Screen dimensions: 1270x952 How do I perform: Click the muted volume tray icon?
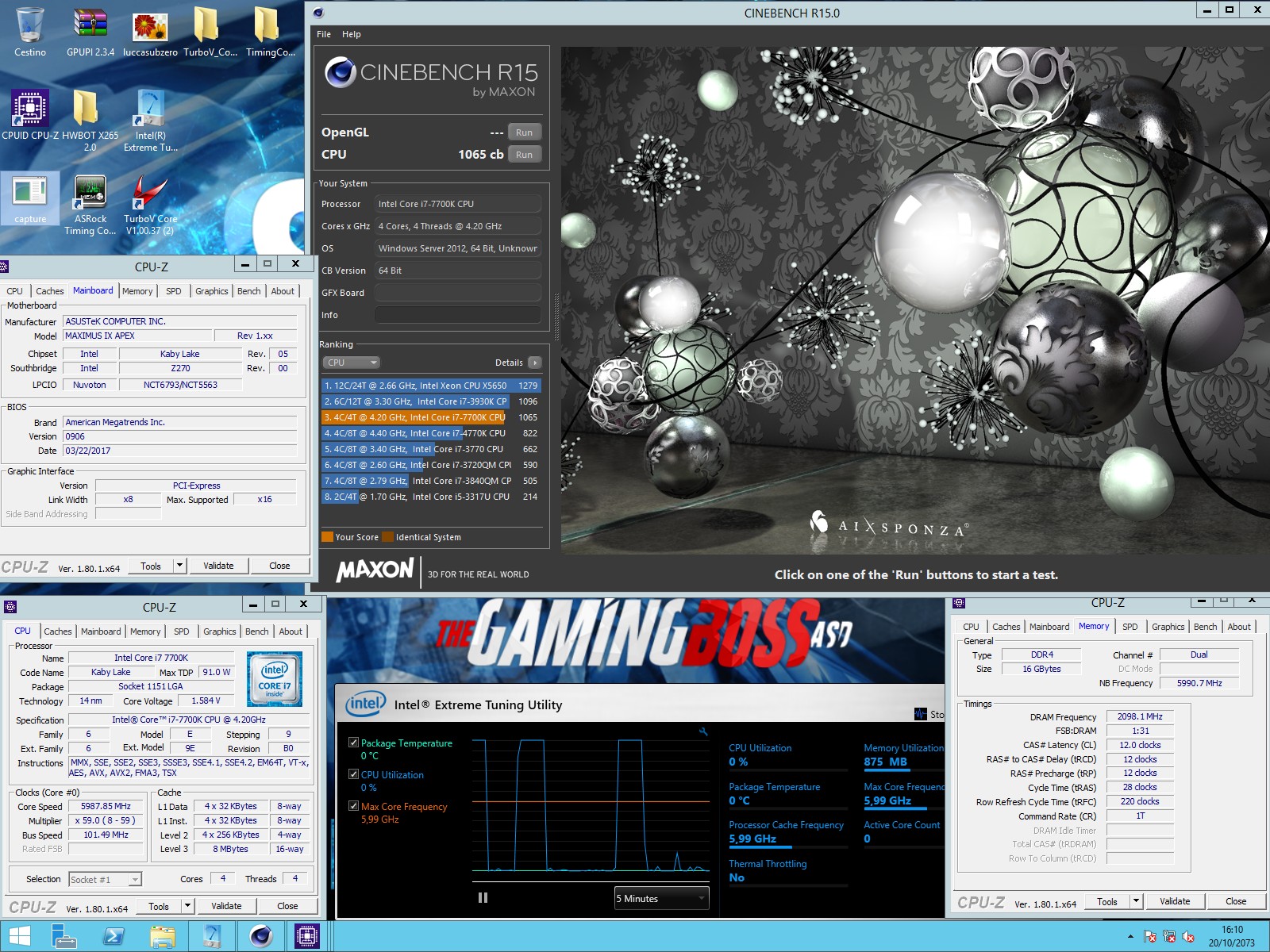coord(1188,937)
